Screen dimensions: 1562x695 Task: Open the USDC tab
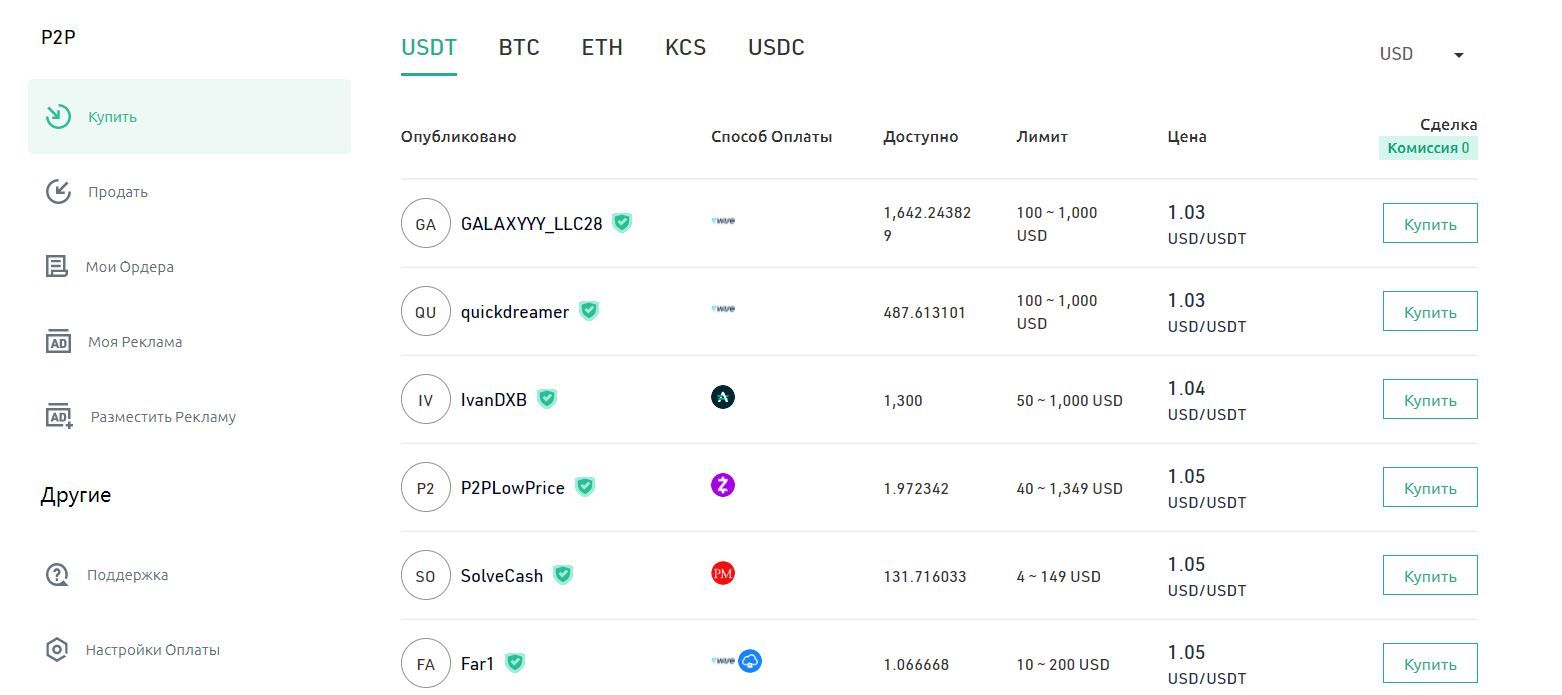pos(776,48)
